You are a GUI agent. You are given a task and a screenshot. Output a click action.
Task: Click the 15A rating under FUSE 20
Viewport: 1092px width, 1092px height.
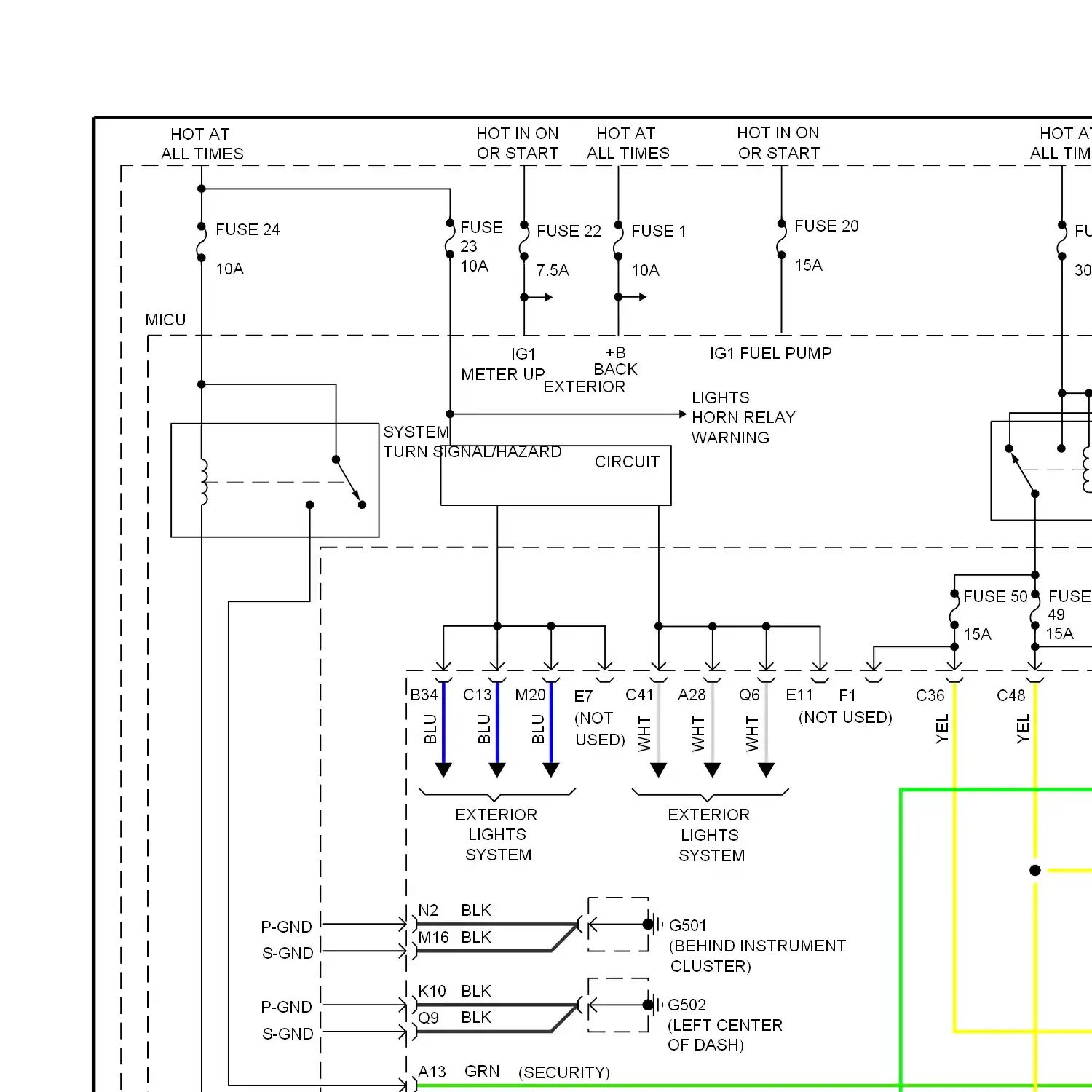[808, 265]
